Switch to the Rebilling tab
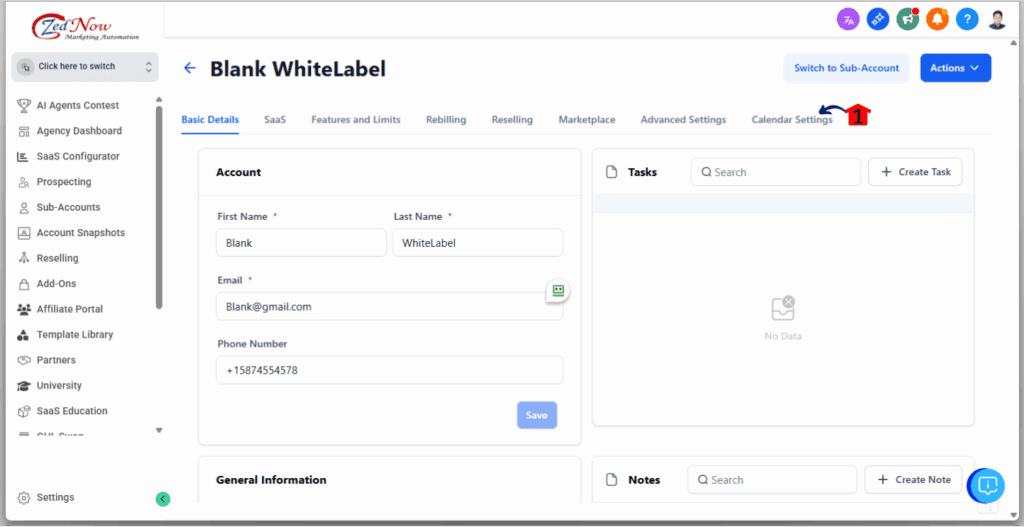 tap(446, 120)
